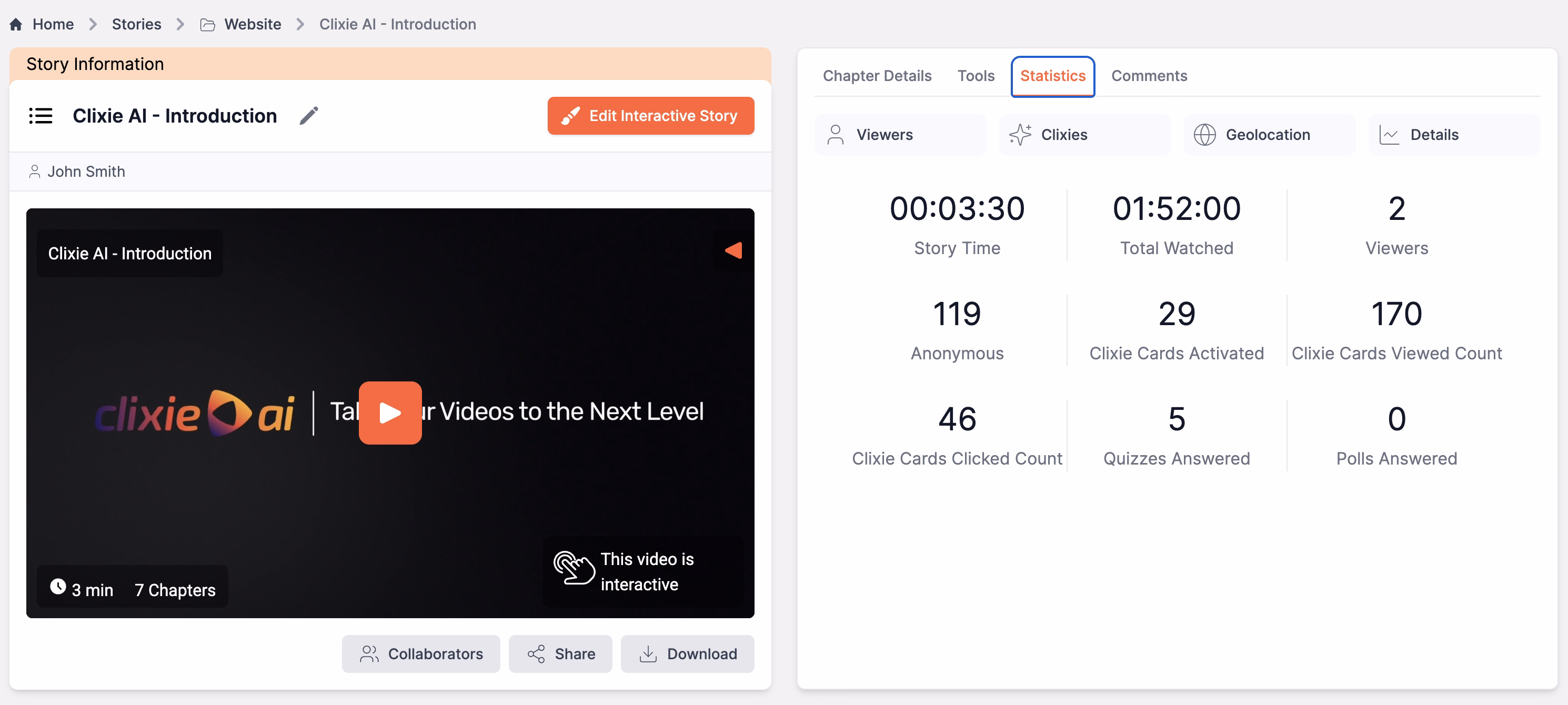Switch to Chapter Details tab
The height and width of the screenshot is (705, 1568).
877,75
